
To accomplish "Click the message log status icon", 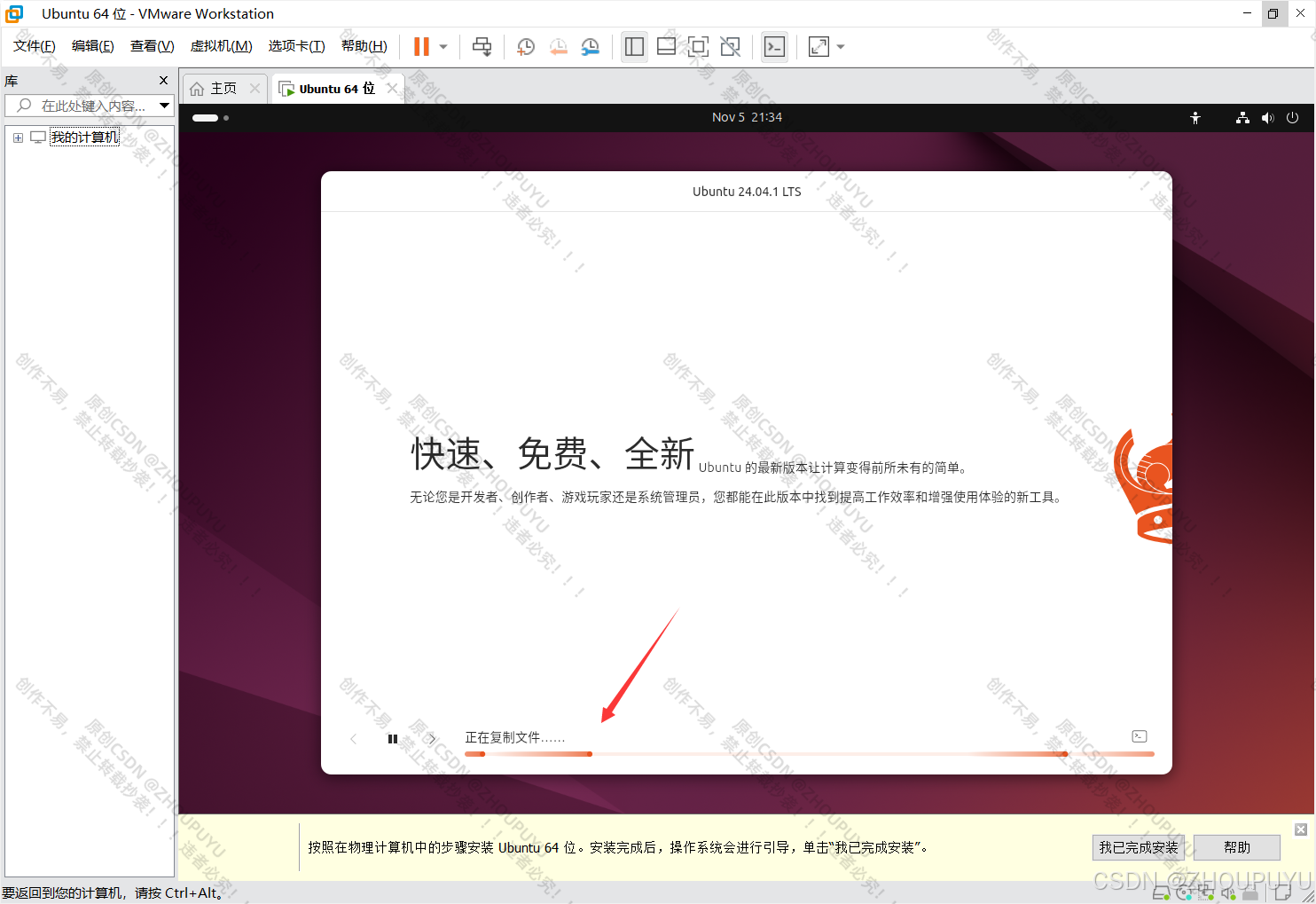I will [x=1283, y=892].
